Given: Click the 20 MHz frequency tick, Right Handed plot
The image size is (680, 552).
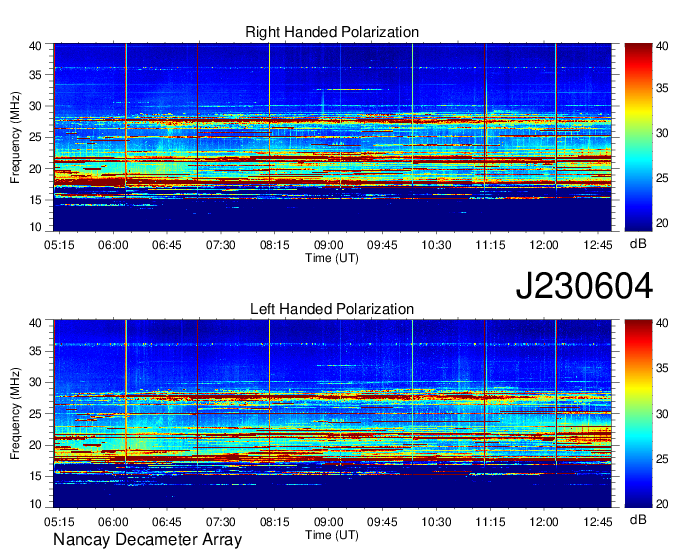Looking at the screenshot, I should [35, 169].
